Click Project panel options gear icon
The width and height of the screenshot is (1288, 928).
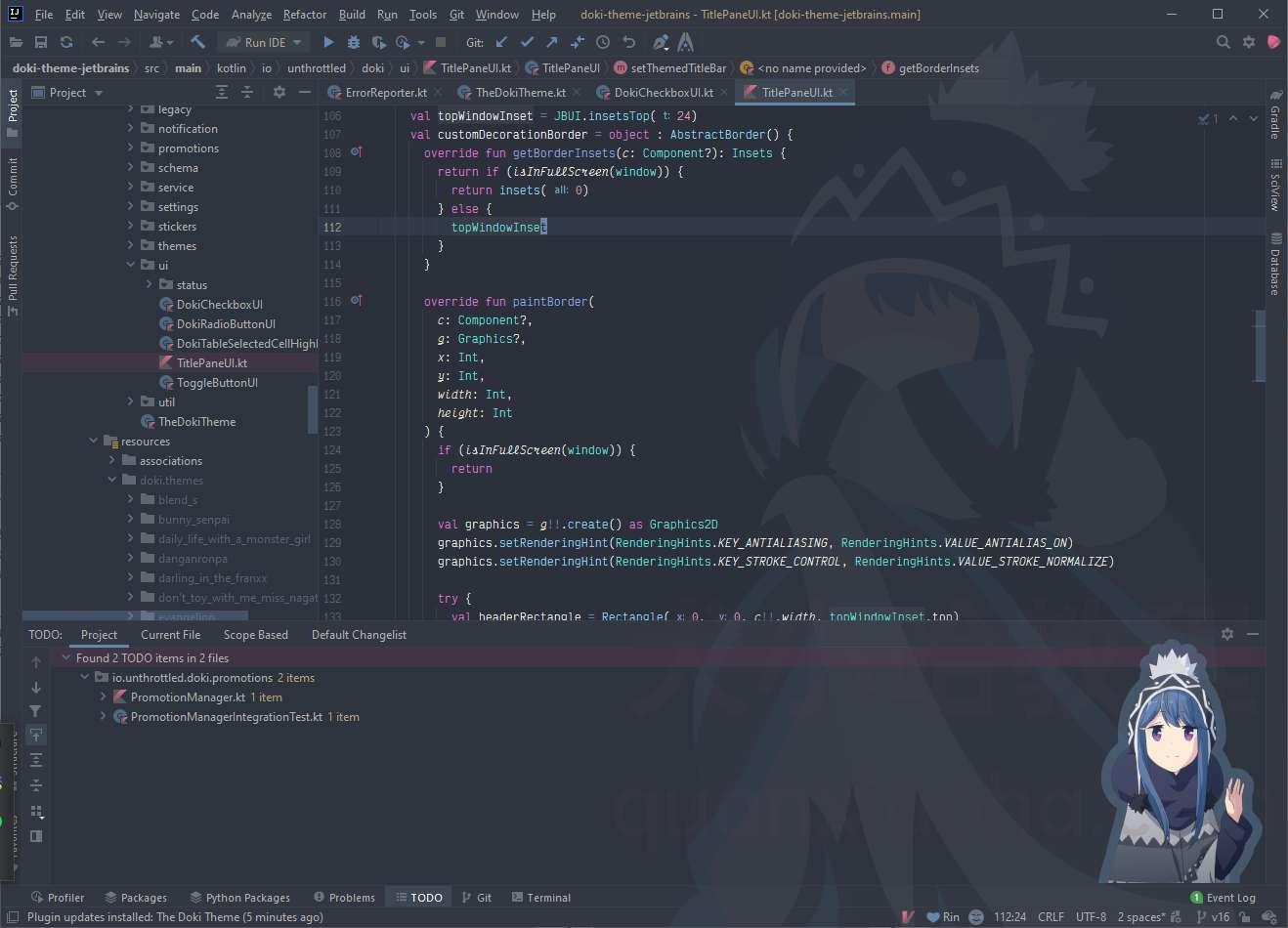tap(279, 92)
